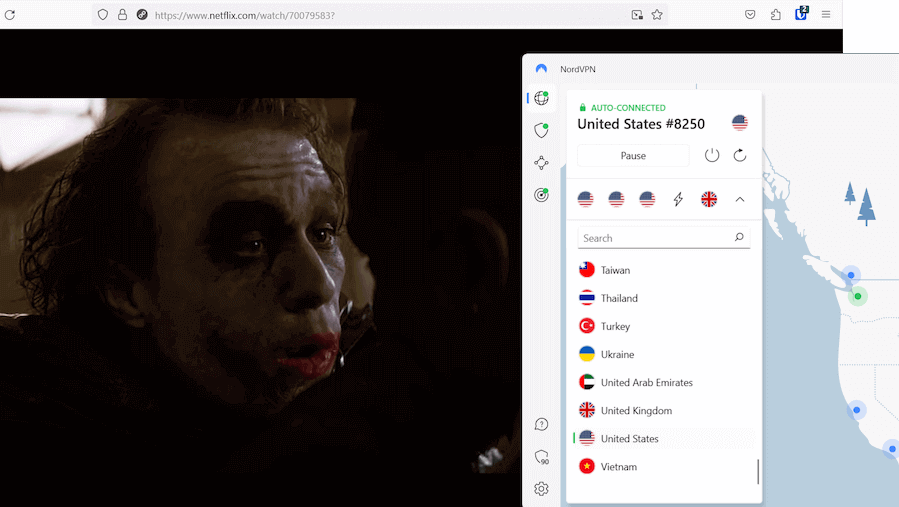This screenshot has width=899, height=507.
Task: Select United States in the country list
Action: click(664, 439)
